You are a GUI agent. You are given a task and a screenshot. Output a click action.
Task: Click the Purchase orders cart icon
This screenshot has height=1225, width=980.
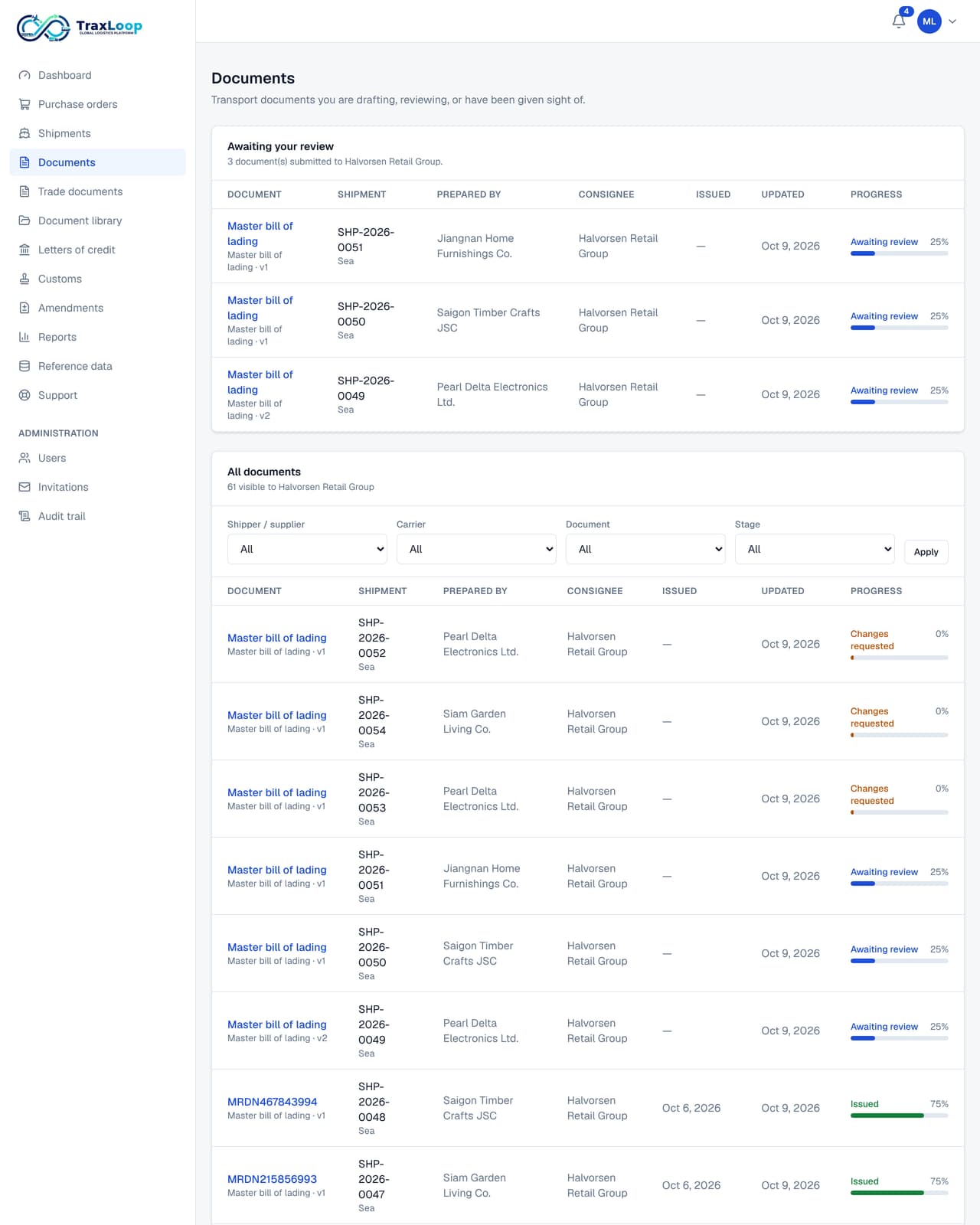tap(24, 104)
